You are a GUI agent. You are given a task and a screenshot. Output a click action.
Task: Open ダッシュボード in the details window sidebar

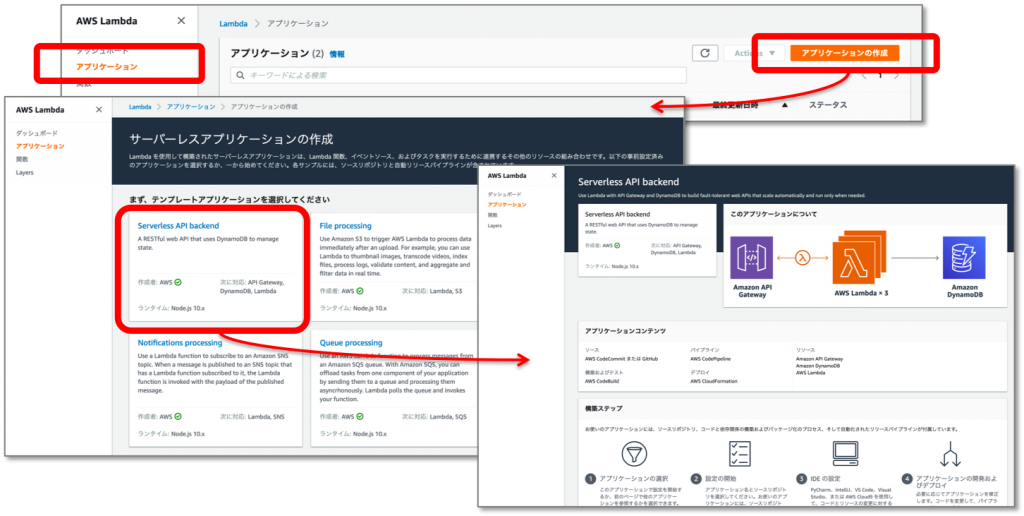pos(504,194)
